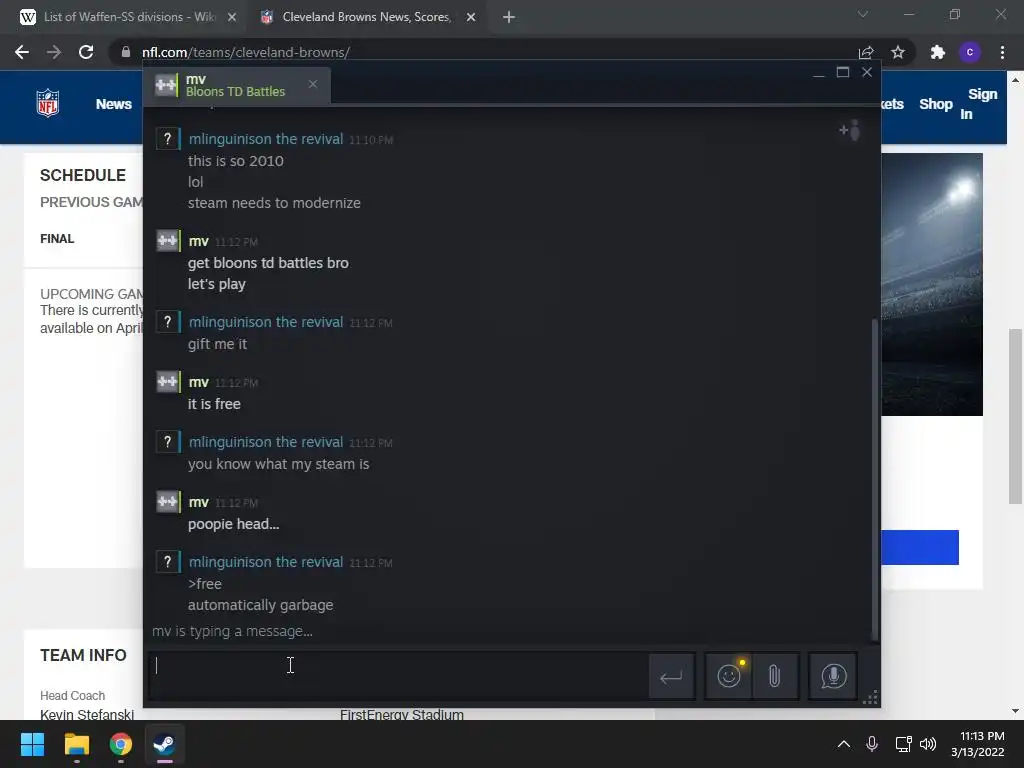
Task: Click mv username above 'let's play'
Action: tap(199, 242)
